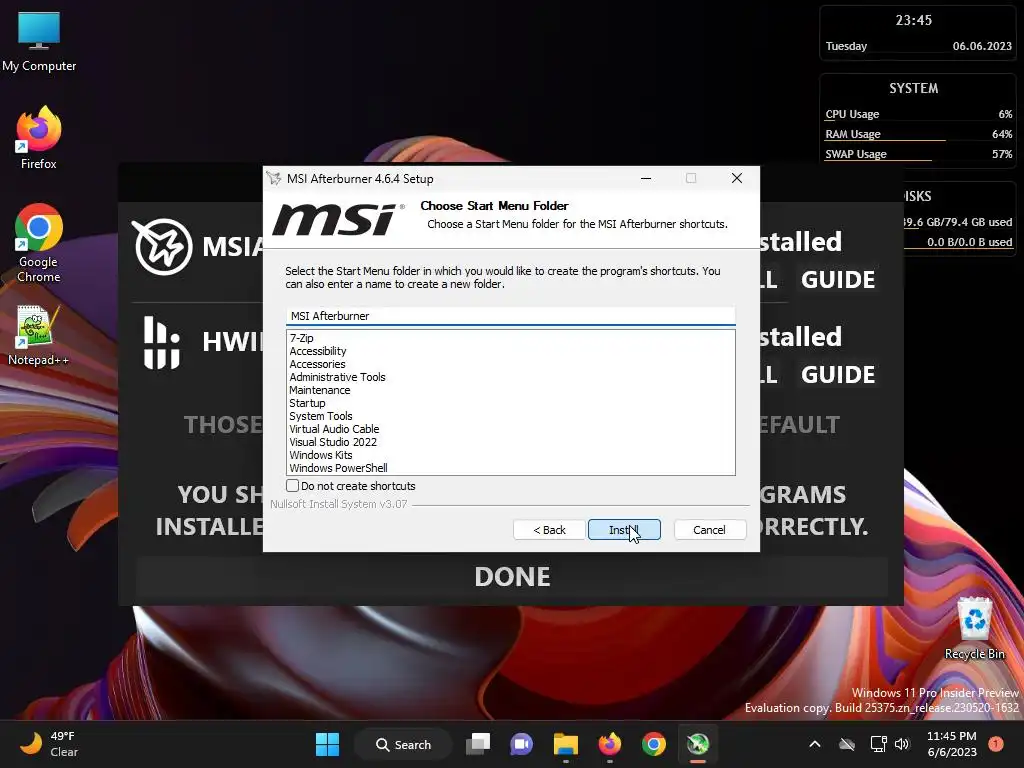The height and width of the screenshot is (768, 1024).
Task: Open the Recycle Bin icon
Action: (x=974, y=629)
